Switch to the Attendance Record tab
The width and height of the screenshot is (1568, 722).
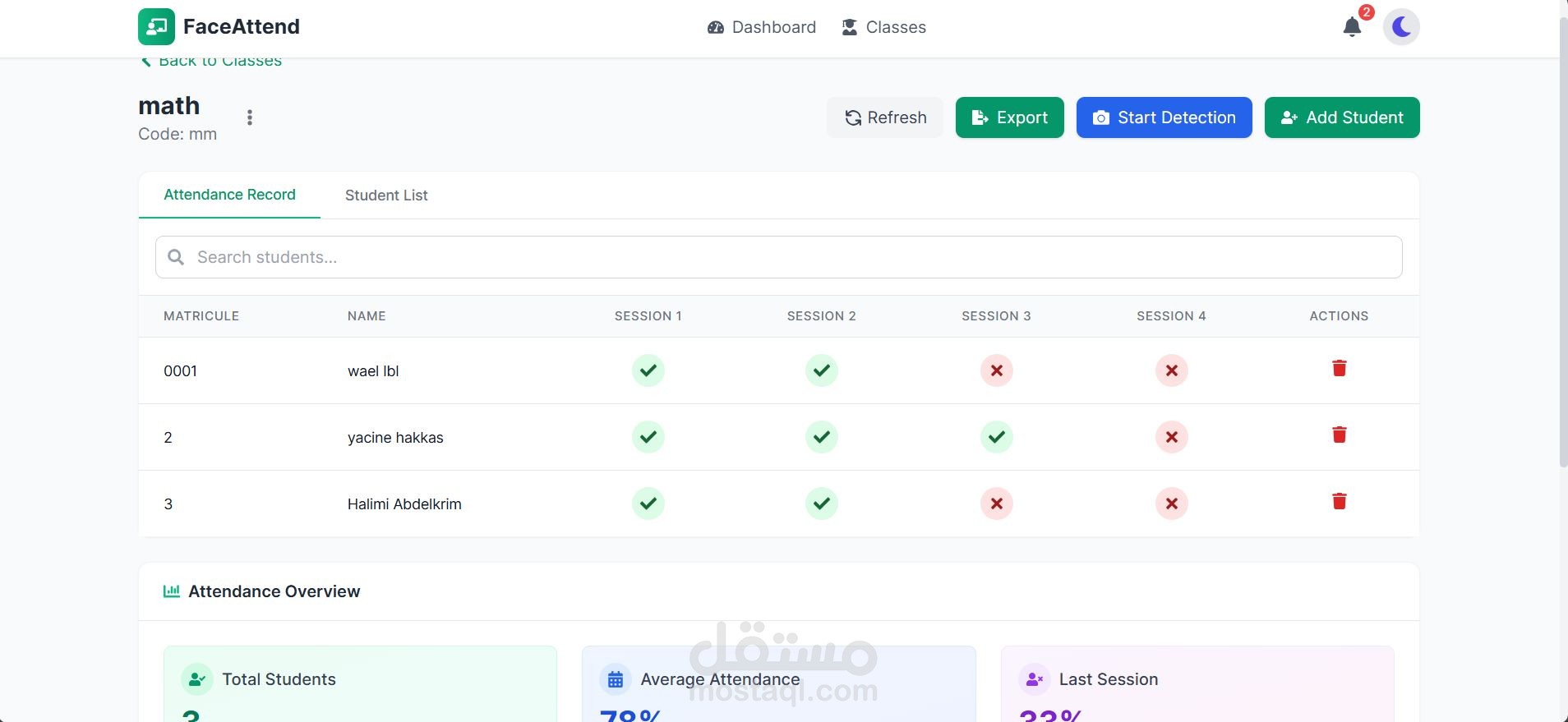click(x=229, y=195)
